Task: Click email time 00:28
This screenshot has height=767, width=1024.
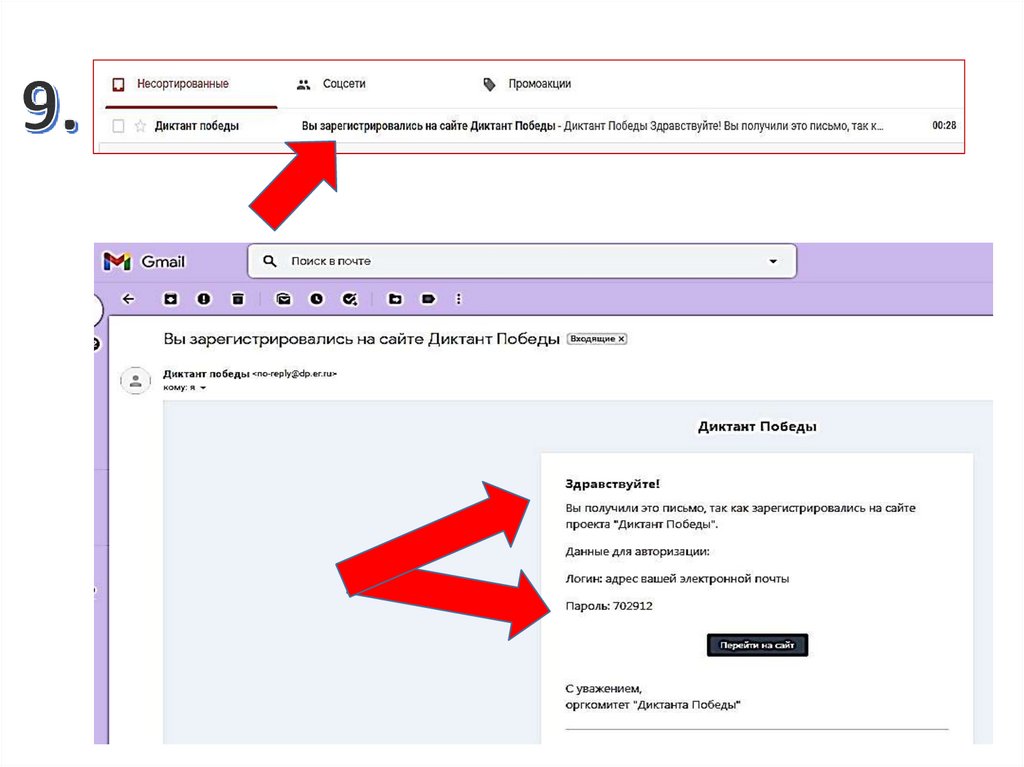Action: click(944, 125)
